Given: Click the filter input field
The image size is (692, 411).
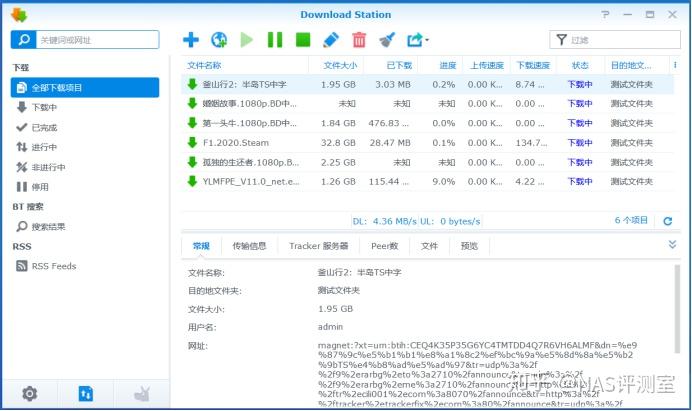Looking at the screenshot, I should tap(615, 40).
